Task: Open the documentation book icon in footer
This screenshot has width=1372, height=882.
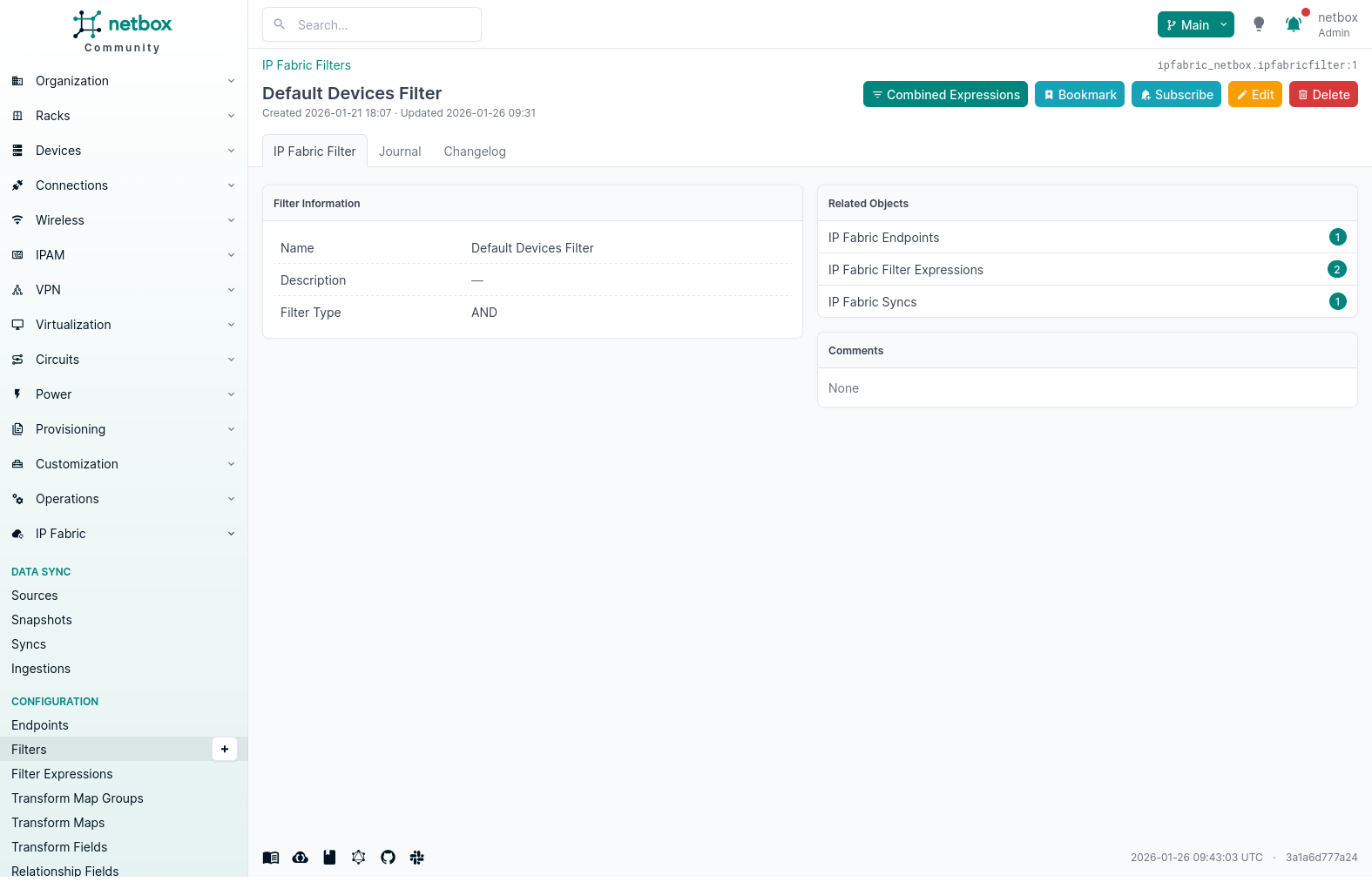Action: tap(271, 858)
